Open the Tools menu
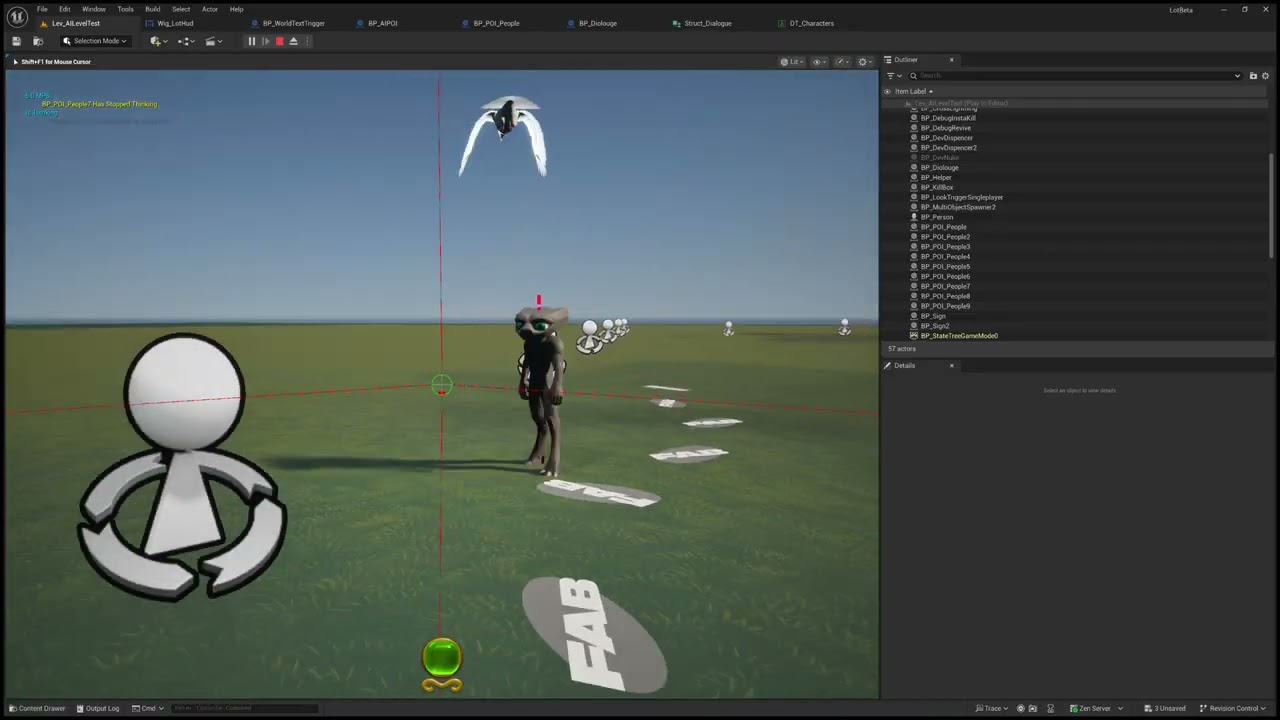The height and width of the screenshot is (720, 1280). point(125,9)
